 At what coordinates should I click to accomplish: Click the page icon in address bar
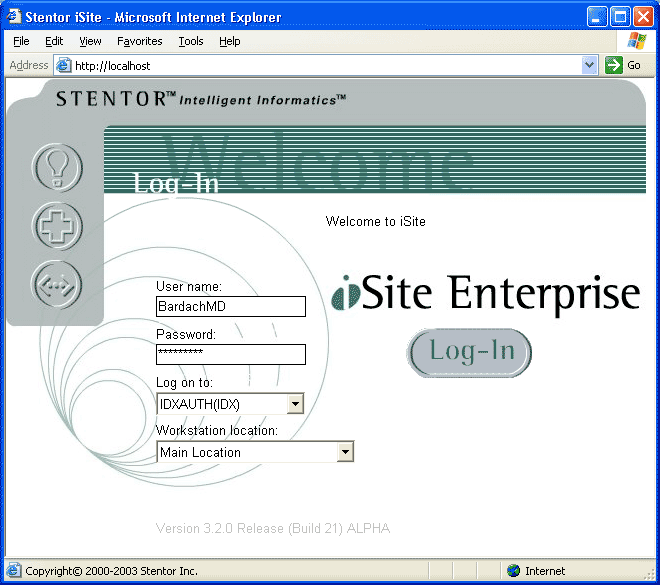click(64, 65)
